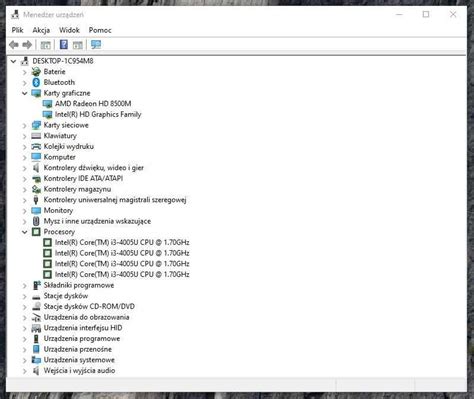Select Mysz i inne urządzenia wskazujące label
Screen dimensions: 474x399
click(97, 221)
